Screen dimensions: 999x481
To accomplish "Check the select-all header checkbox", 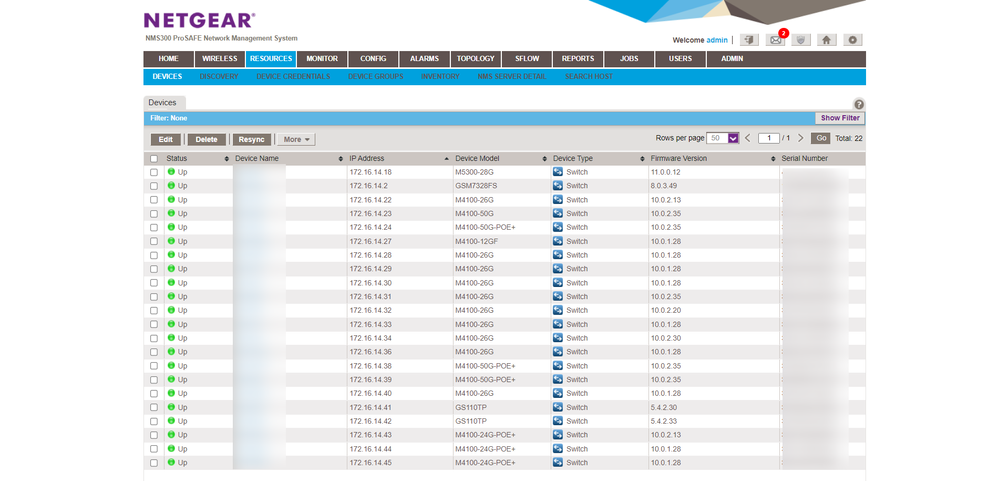I will [x=154, y=158].
